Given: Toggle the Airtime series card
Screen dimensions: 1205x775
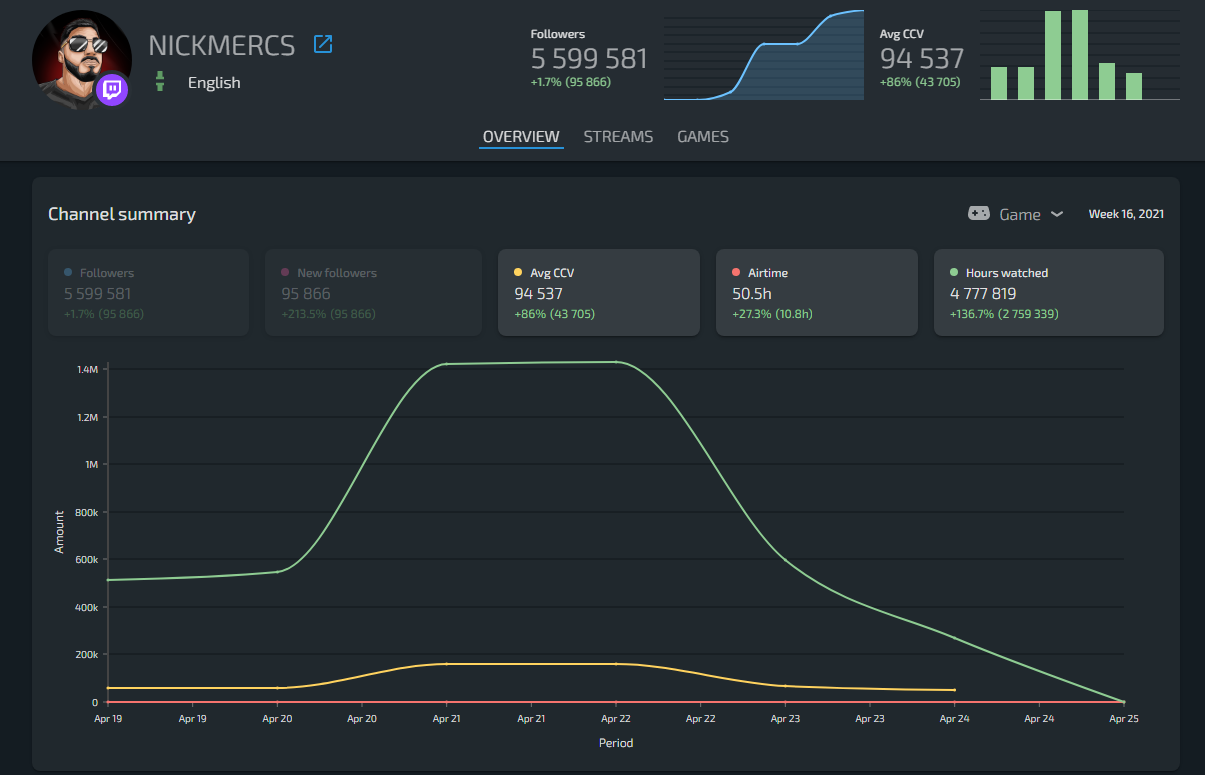Looking at the screenshot, I should pos(816,292).
